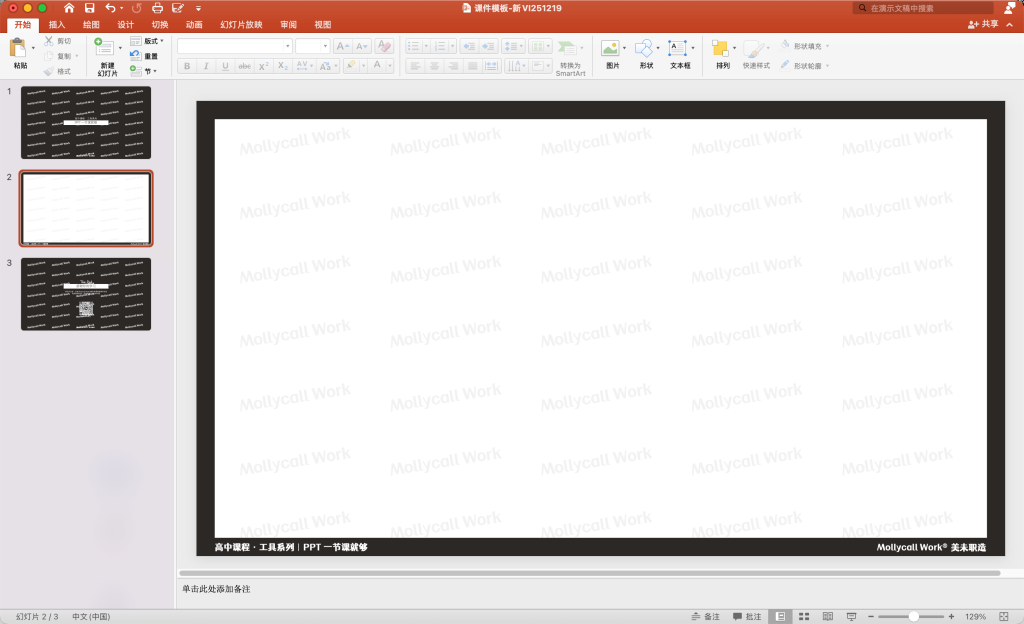This screenshot has width=1024, height=624.
Task: Toggle normal view button in status bar
Action: tap(779, 616)
